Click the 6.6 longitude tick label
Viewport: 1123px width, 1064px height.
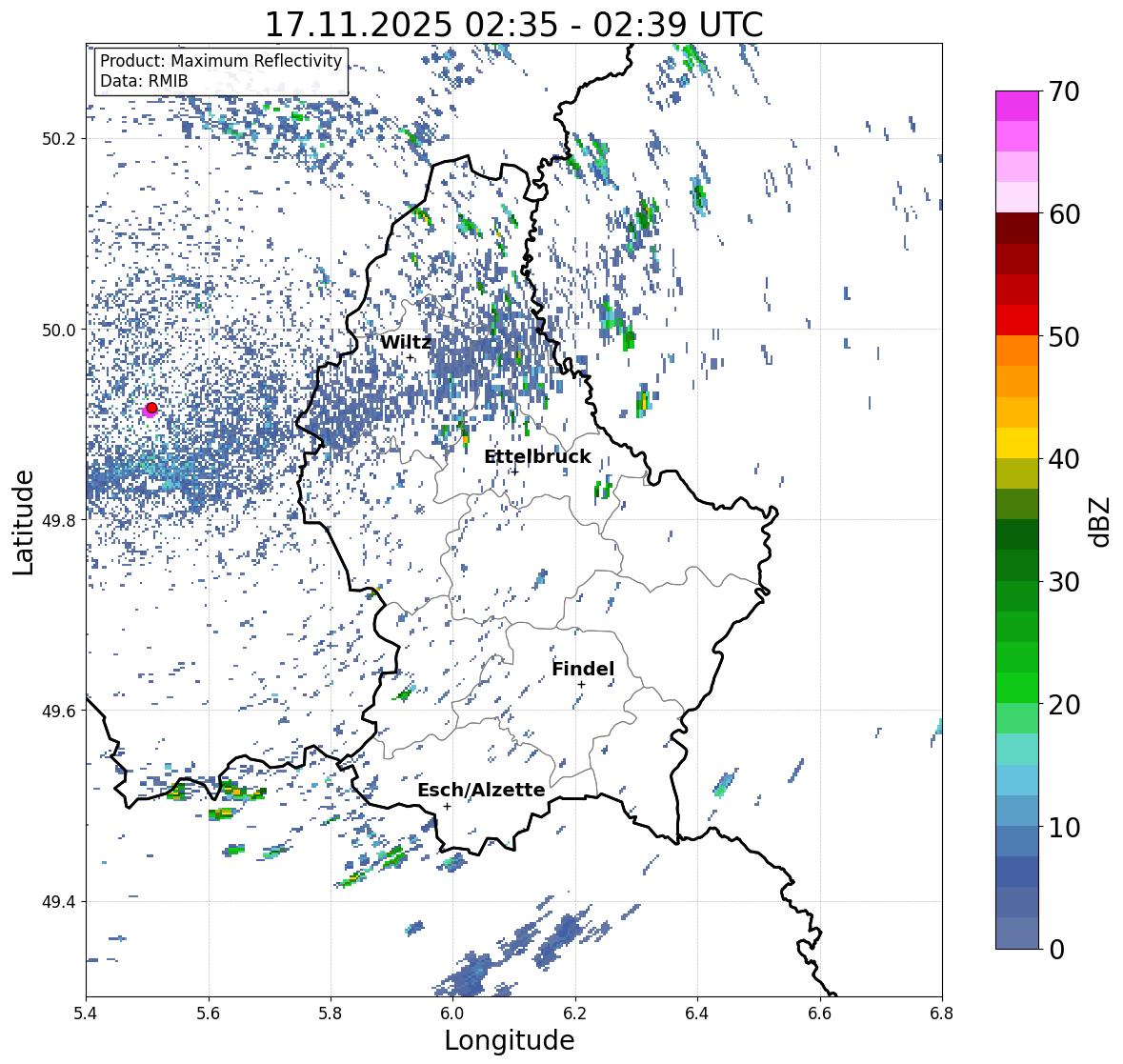coord(820,1013)
